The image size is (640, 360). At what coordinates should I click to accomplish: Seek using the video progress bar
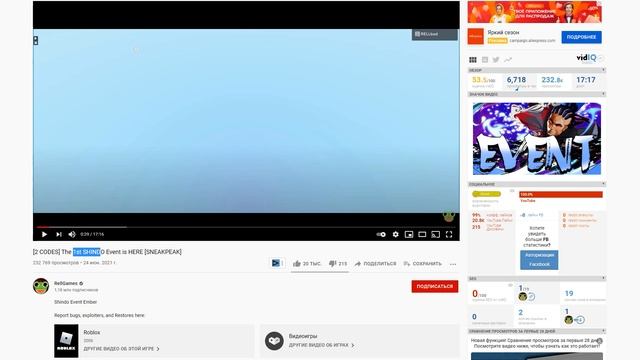point(246,227)
